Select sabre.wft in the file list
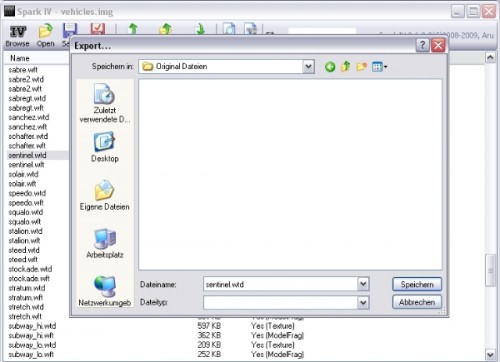500x362 pixels. [x=23, y=70]
